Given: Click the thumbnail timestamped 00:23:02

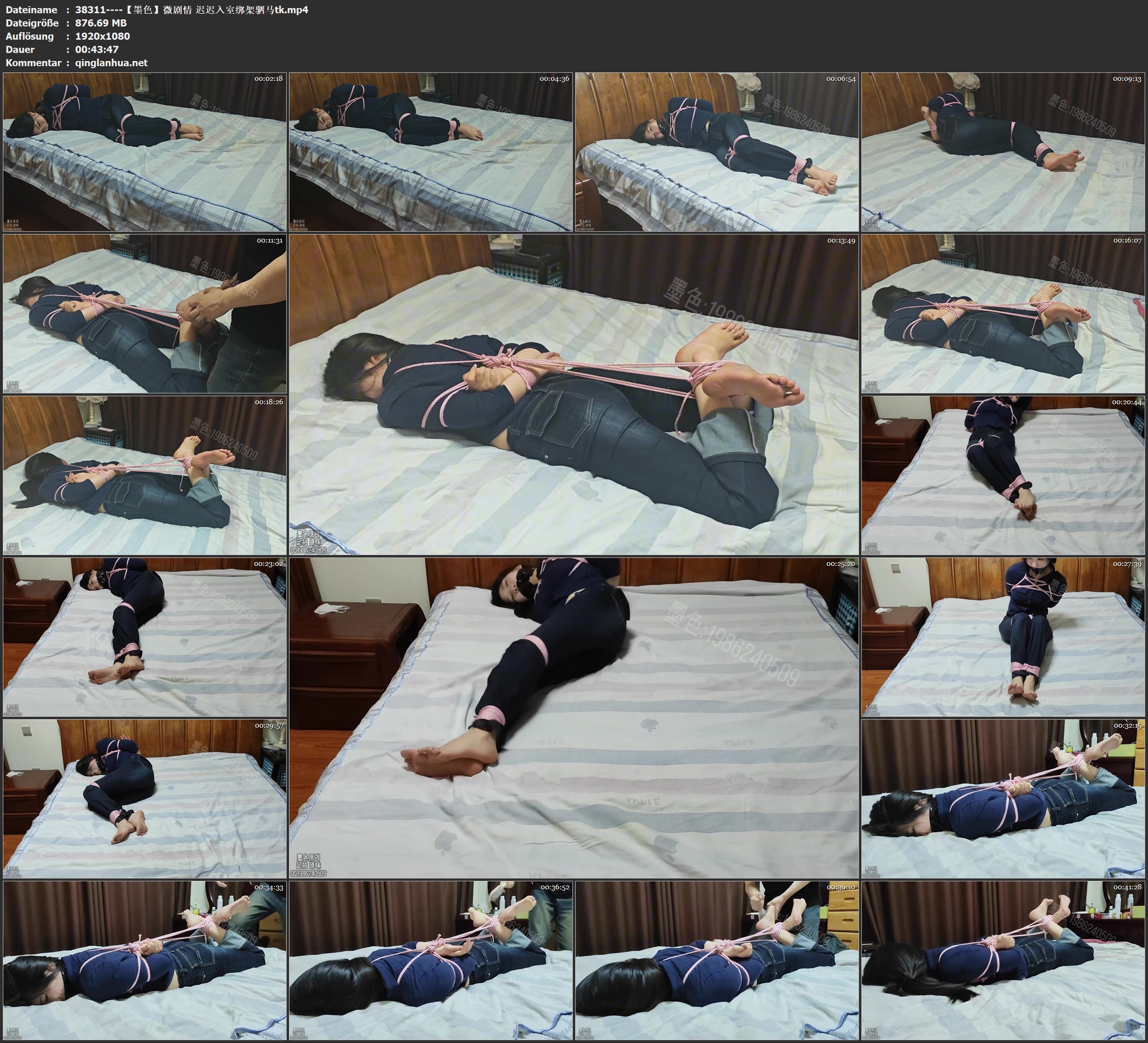Looking at the screenshot, I should 145,637.
